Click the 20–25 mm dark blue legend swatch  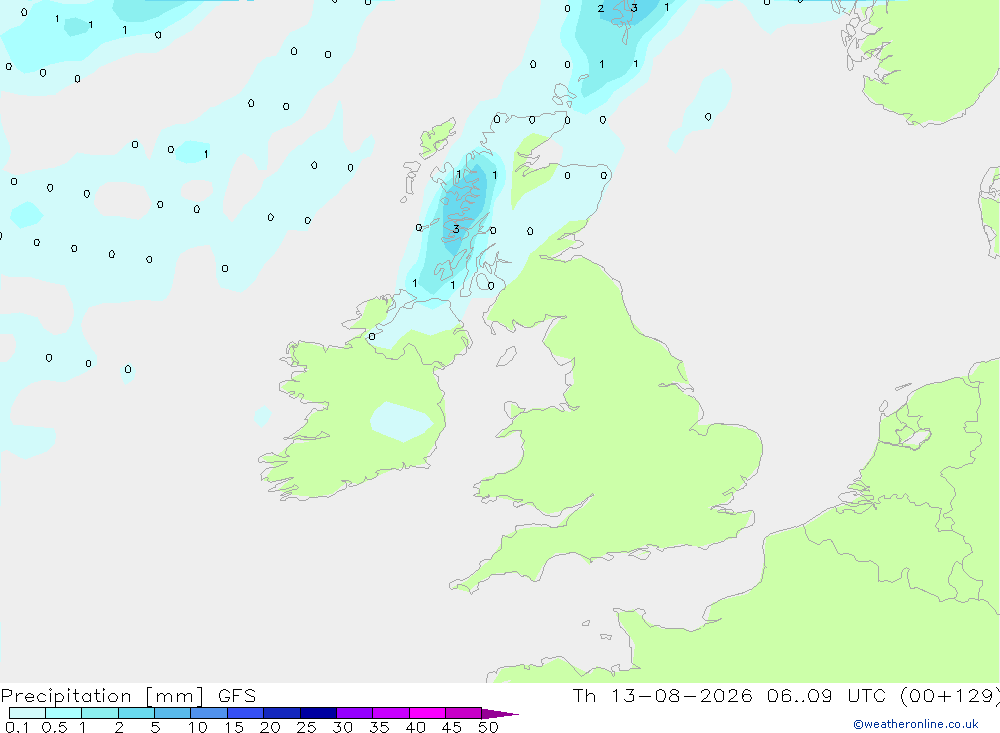282,713
